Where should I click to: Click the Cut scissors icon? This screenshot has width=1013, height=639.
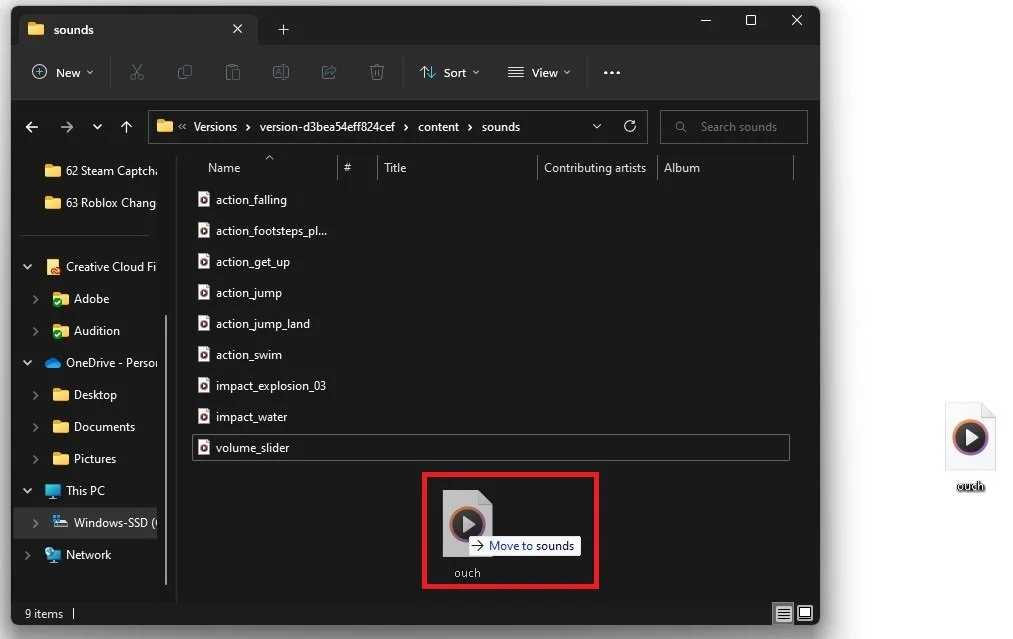[x=136, y=72]
